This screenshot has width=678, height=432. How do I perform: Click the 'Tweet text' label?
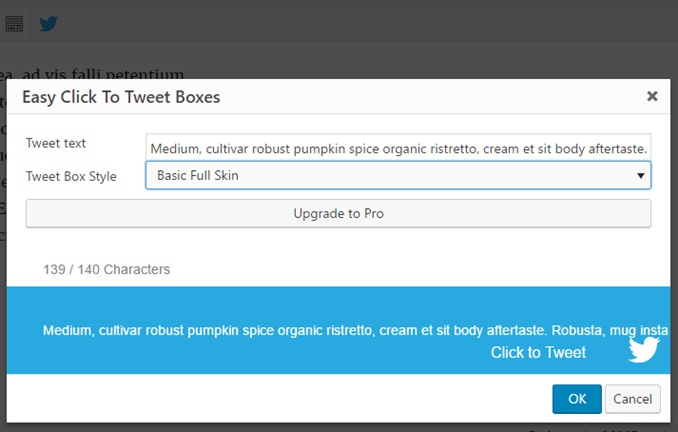(56, 143)
